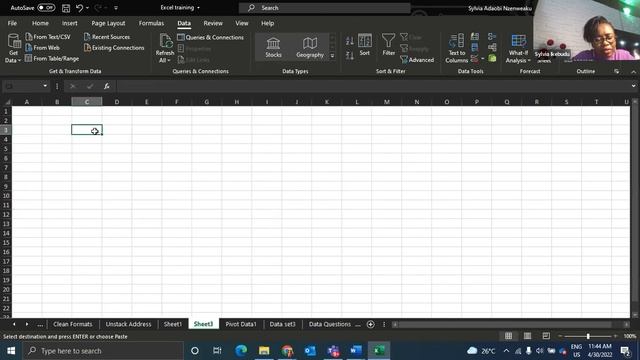Click From Table/Range button
This screenshot has width=640, height=360.
click(x=52, y=59)
